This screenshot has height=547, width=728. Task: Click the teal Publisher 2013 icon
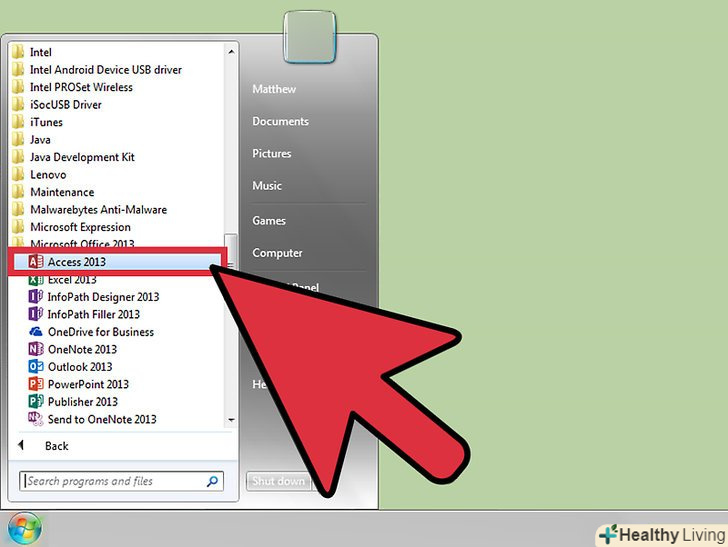pos(36,402)
